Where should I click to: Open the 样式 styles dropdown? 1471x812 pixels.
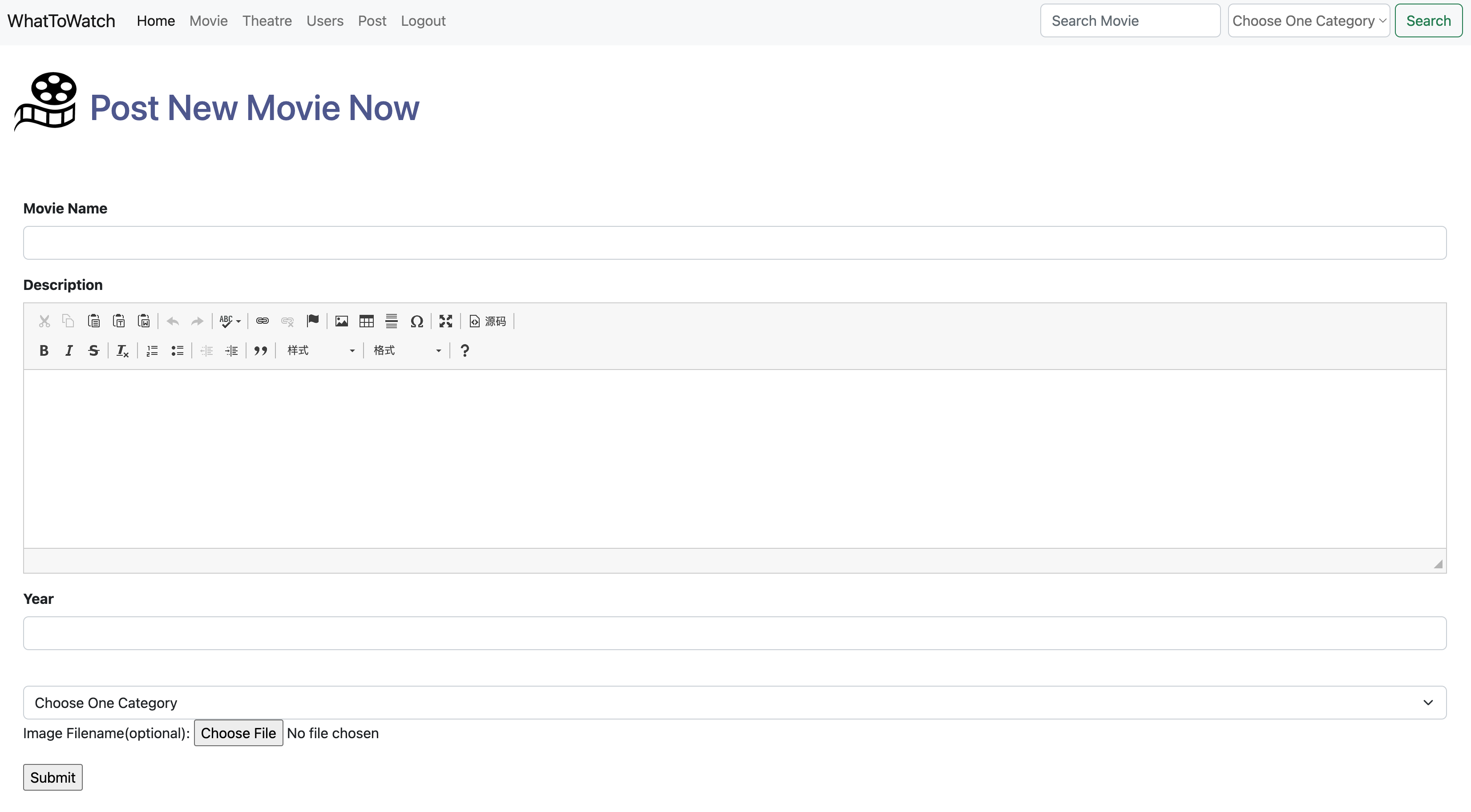320,350
